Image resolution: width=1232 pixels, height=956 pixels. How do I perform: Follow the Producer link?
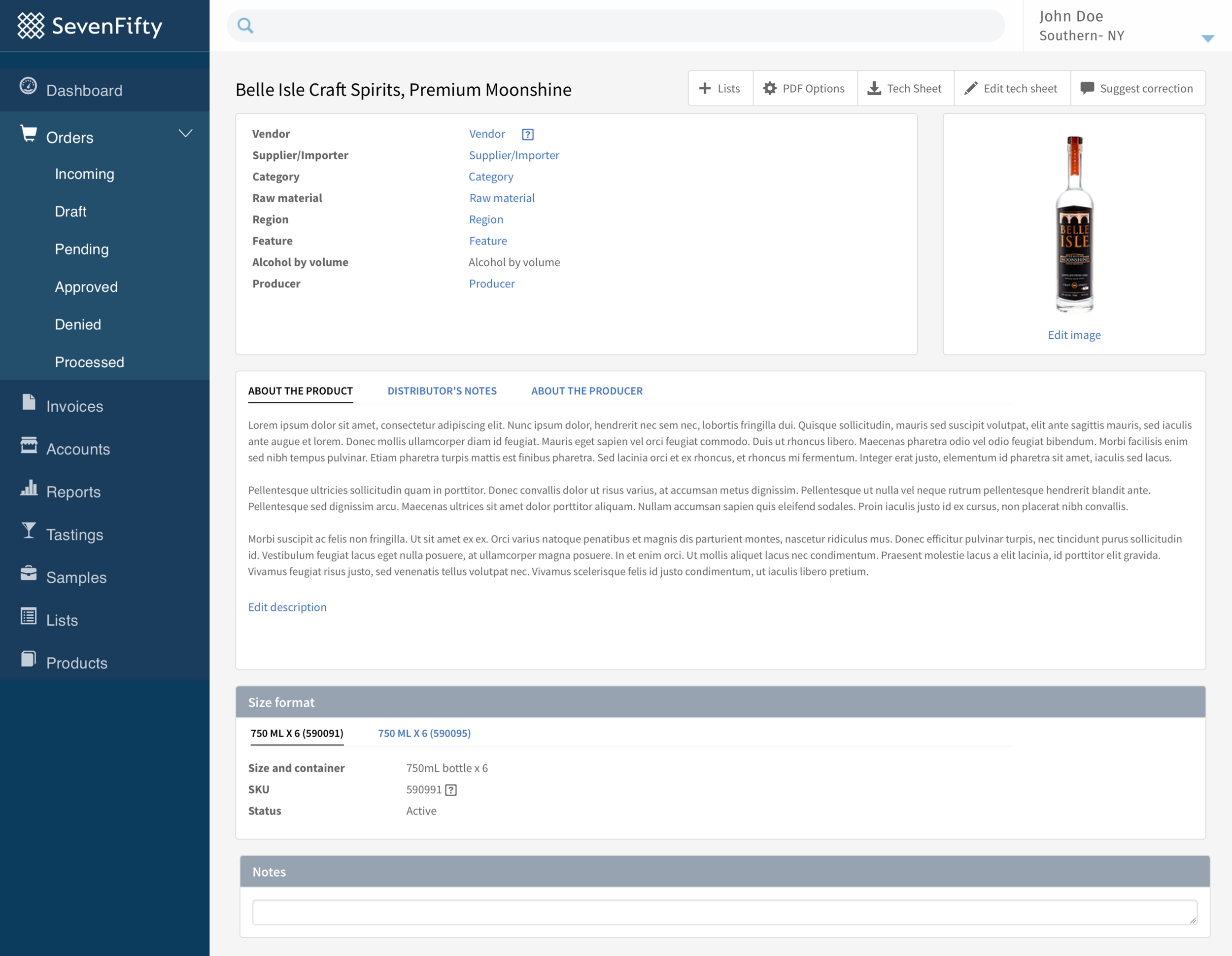pyautogui.click(x=492, y=284)
